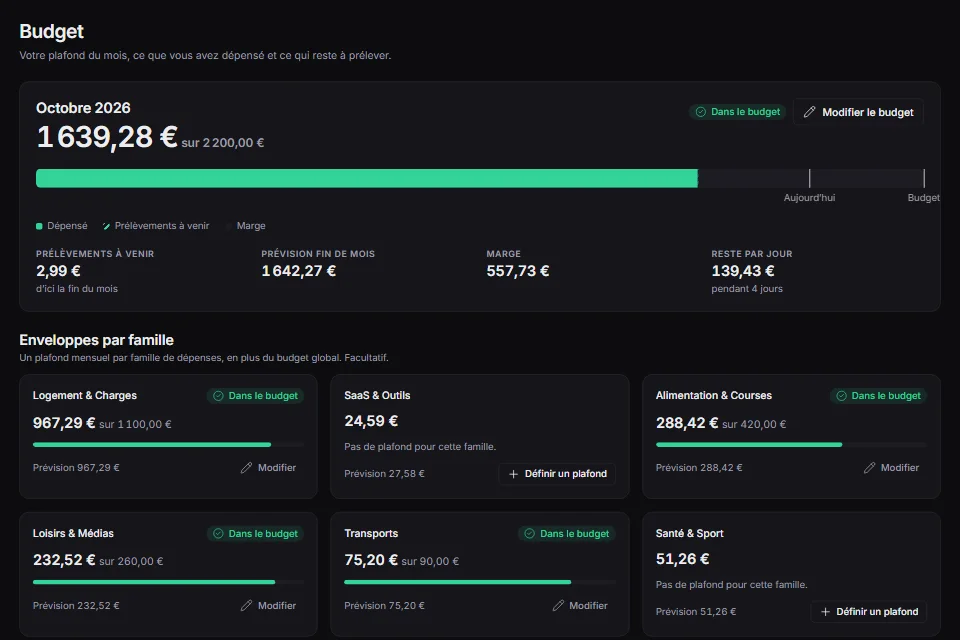Click the Marge value 557,73 €
Viewport: 960px width, 640px height.
click(518, 271)
